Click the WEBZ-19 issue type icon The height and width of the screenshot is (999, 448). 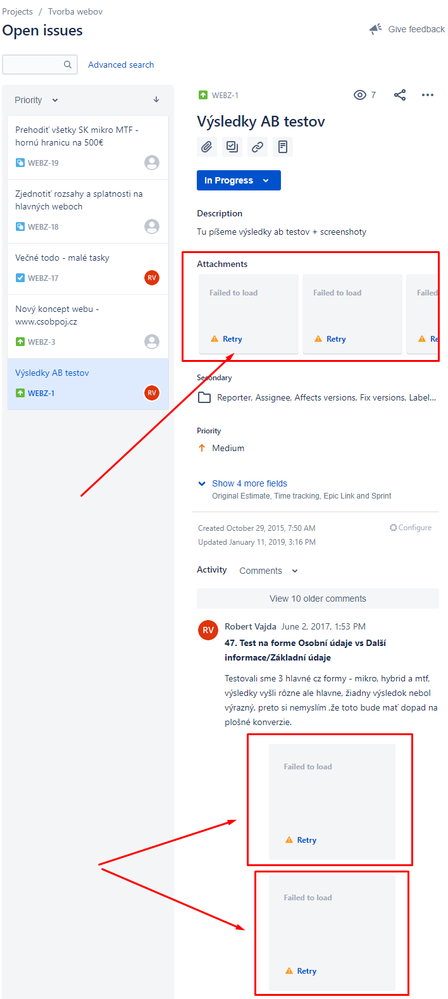(20, 163)
